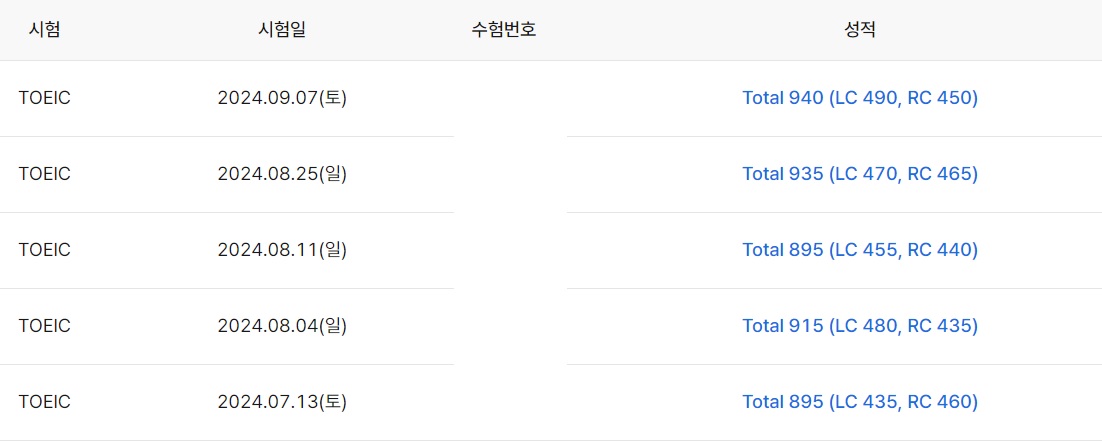The image size is (1102, 441).
Task: Open the Total 915 score link
Action: tap(860, 326)
